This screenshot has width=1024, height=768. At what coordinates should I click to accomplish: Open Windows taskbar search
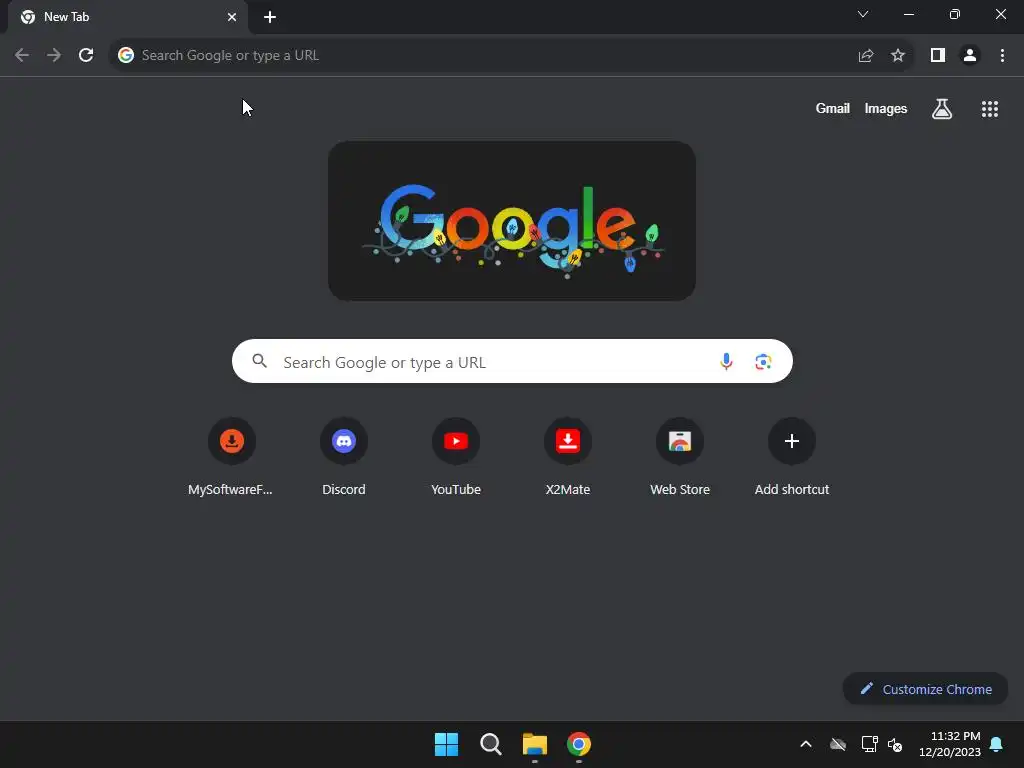pos(490,744)
